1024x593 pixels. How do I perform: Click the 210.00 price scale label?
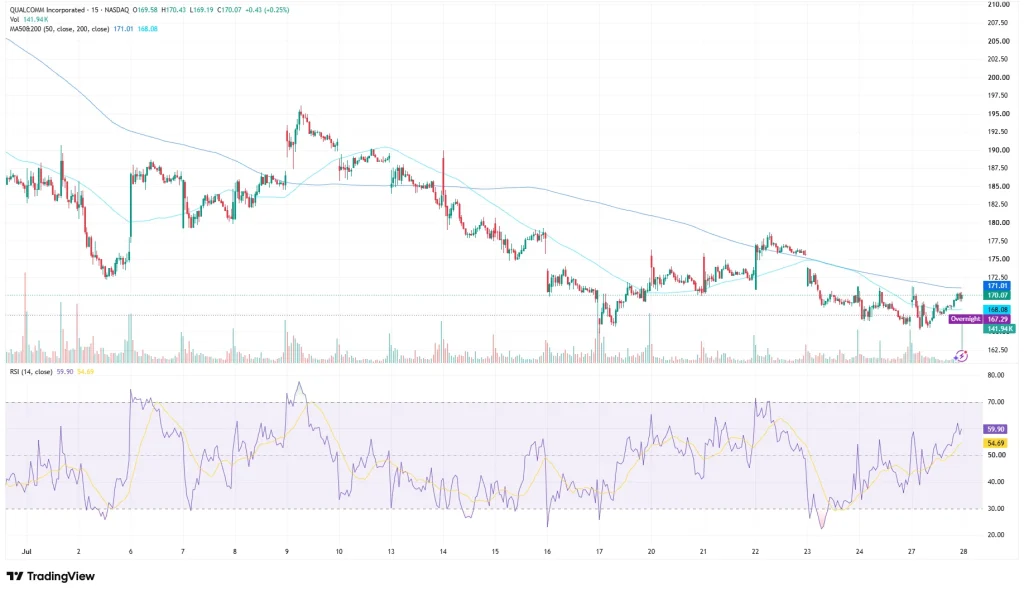(999, 5)
